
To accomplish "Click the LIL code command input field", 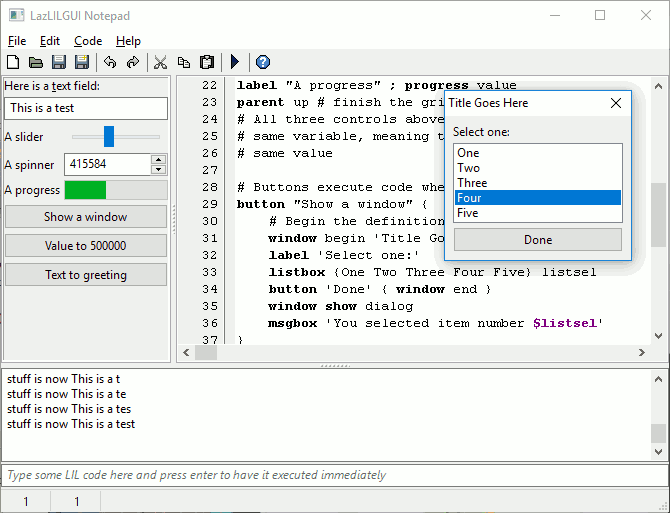I will pos(334,475).
